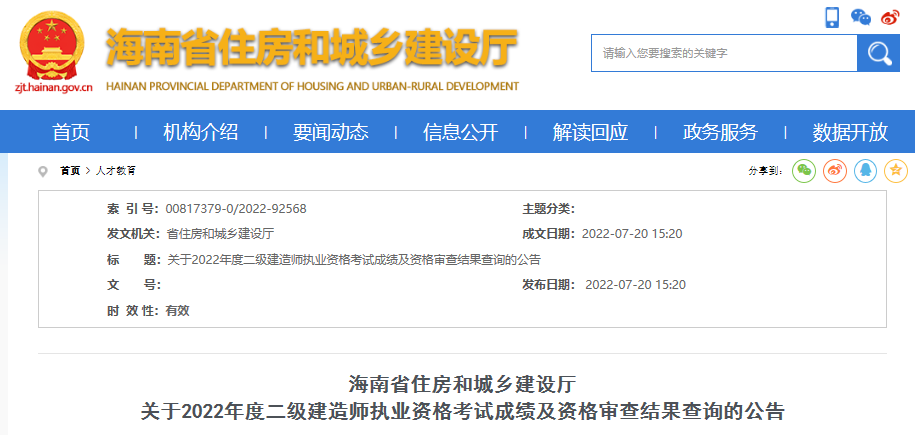Image resolution: width=915 pixels, height=435 pixels.
Task: Select index number 00817379-0/2022-92568
Action: 236,208
